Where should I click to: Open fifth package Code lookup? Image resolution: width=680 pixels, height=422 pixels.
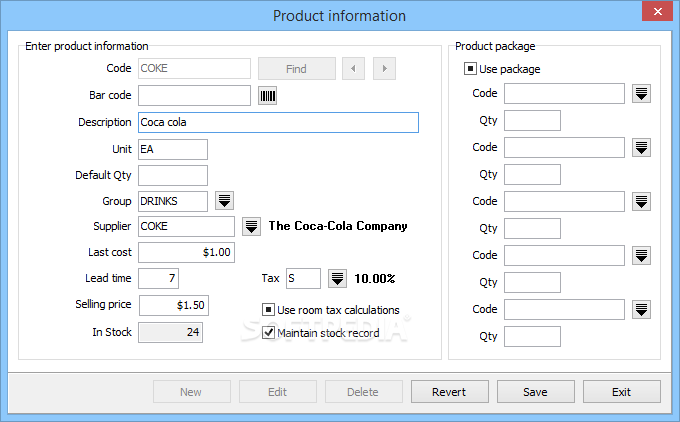tap(641, 310)
